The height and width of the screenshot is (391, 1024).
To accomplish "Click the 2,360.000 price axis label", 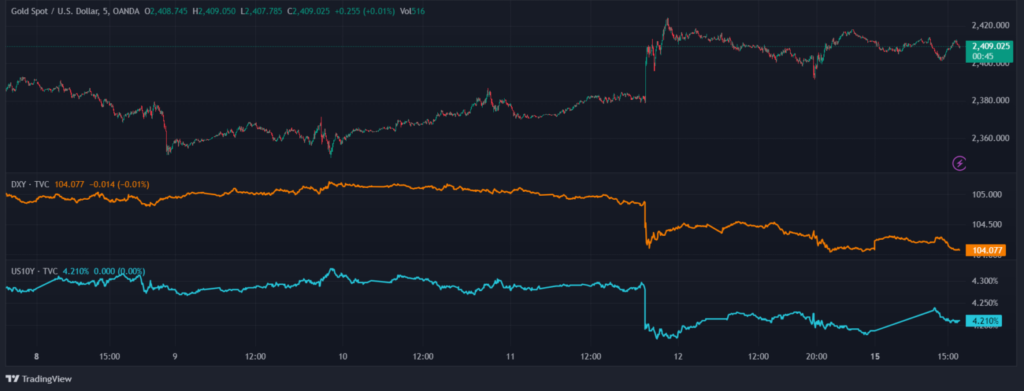I will point(991,138).
